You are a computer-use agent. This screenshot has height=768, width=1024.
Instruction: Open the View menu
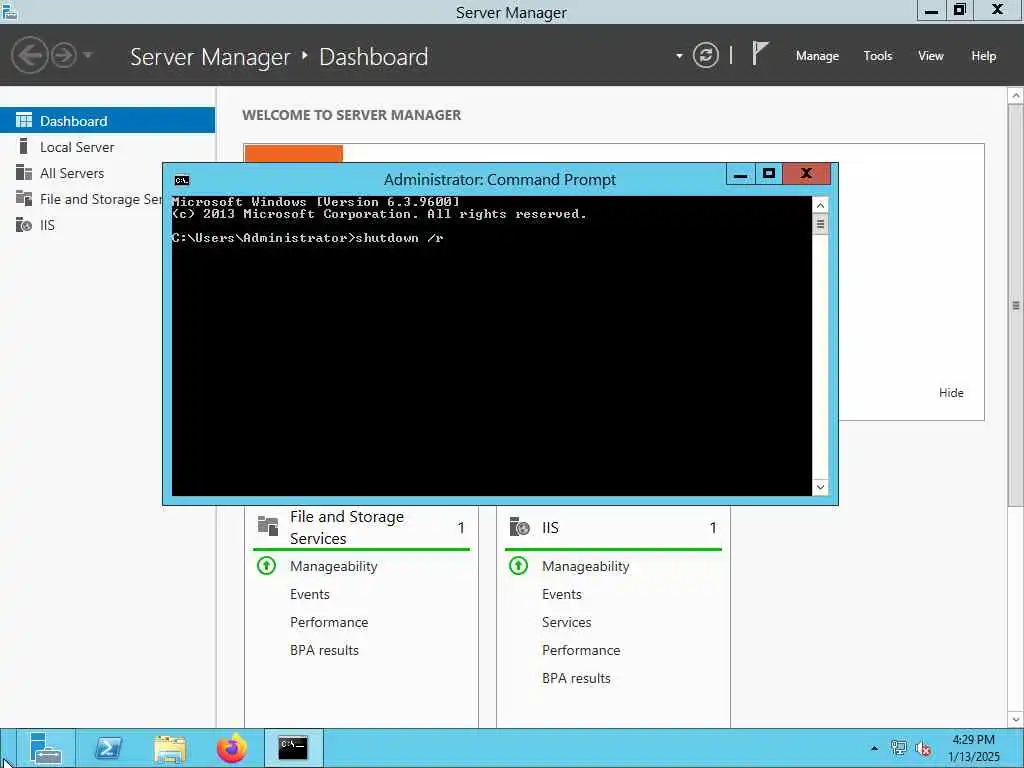pyautogui.click(x=931, y=56)
